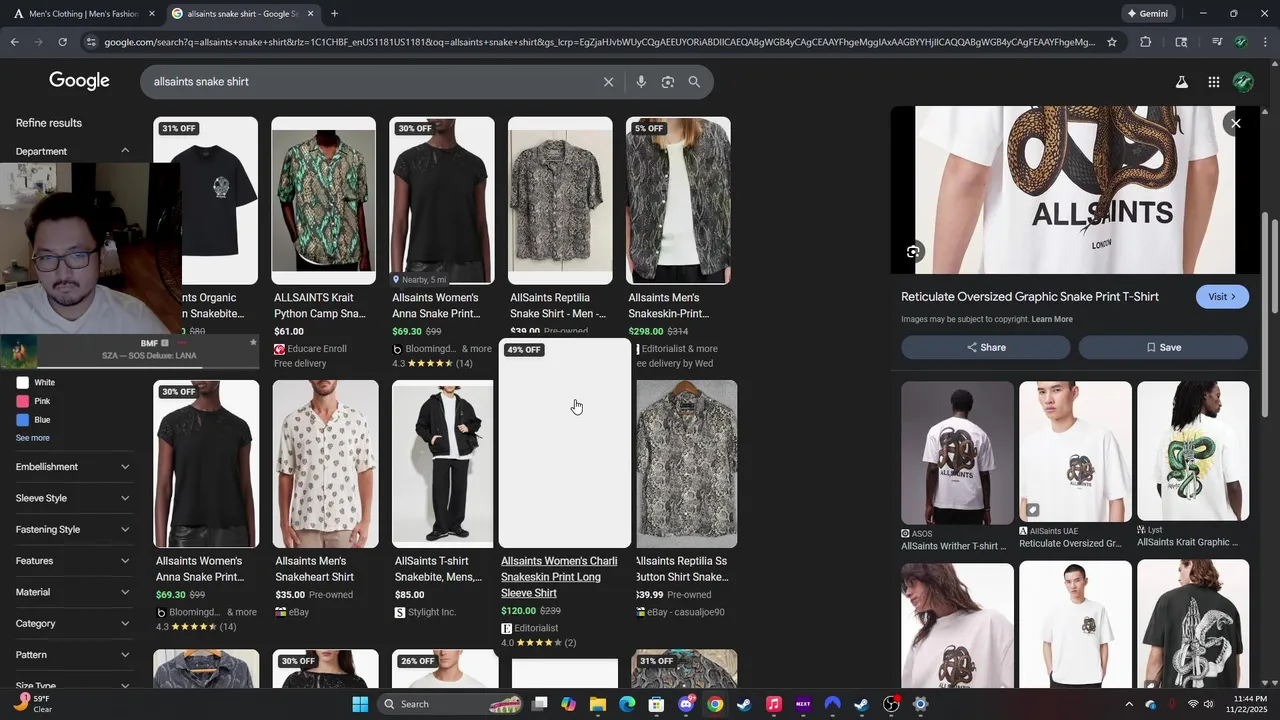Select Lyst AllSaints Krait Graphic thumbnail
Image resolution: width=1280 pixels, height=720 pixels.
coord(1193,451)
